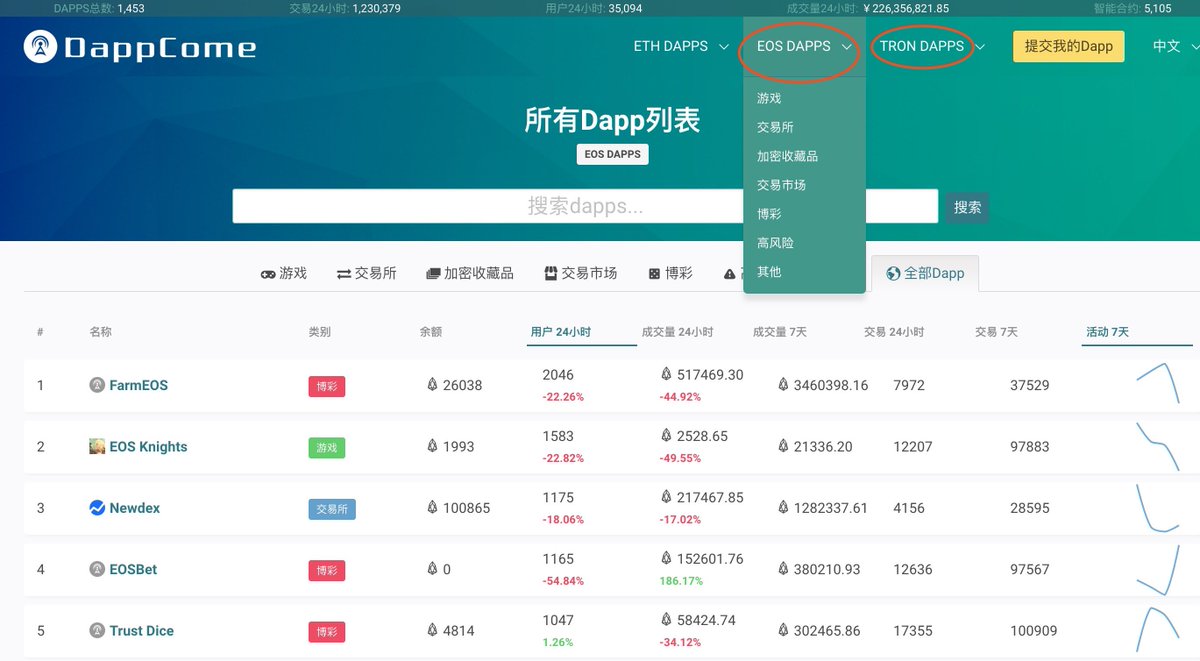
Task: Click FarmEOS 7-day activity sparkline
Action: pos(1158,384)
